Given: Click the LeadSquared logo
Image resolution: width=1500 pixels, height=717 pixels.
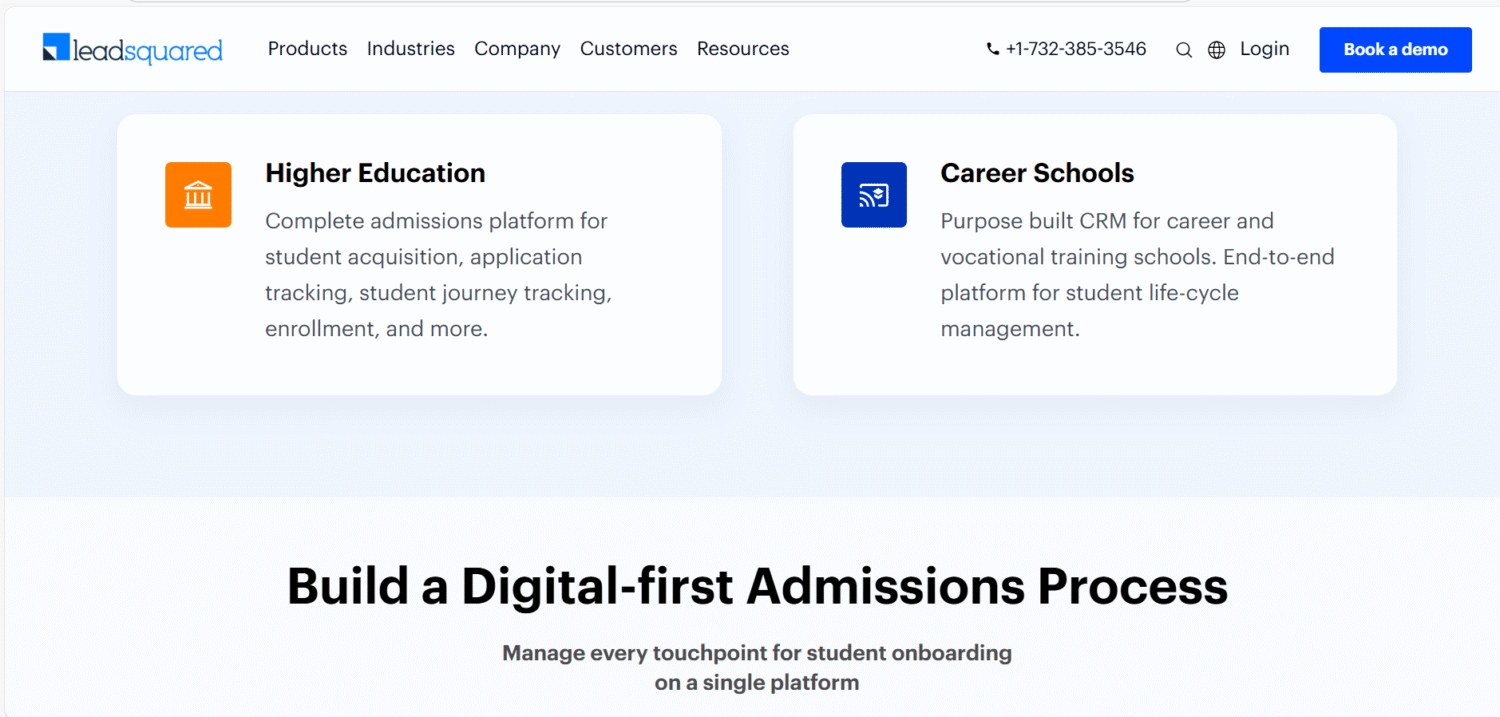Looking at the screenshot, I should pyautogui.click(x=132, y=49).
